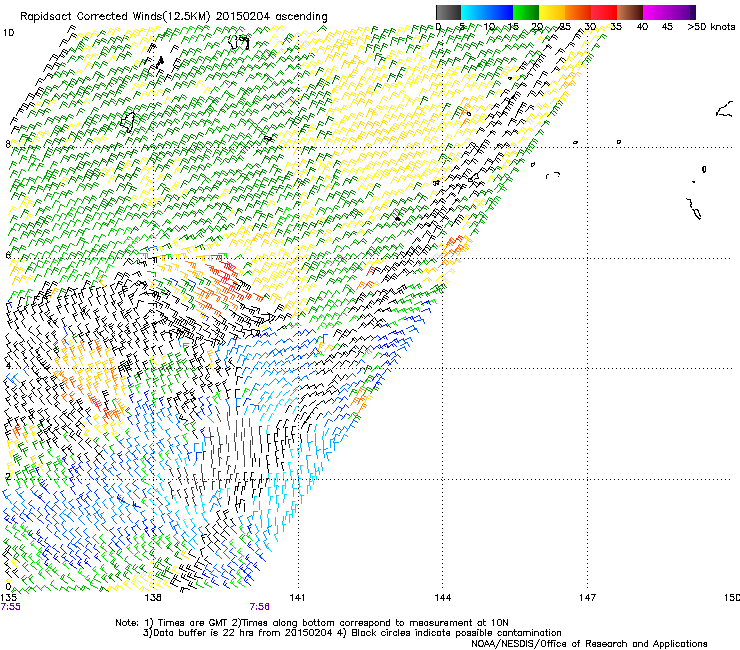Click the legend label '45'

coord(667,27)
